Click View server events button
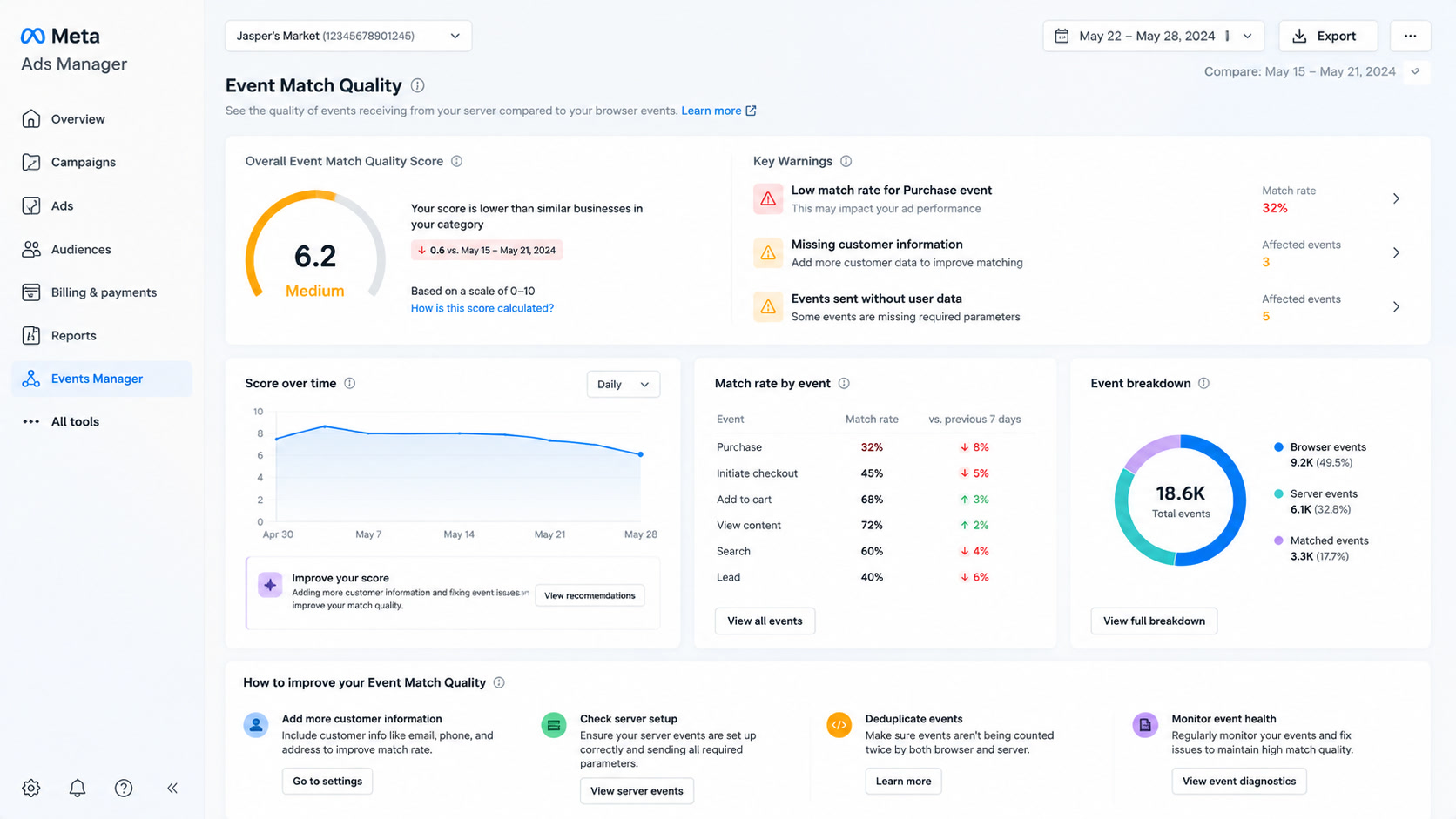 pos(637,790)
